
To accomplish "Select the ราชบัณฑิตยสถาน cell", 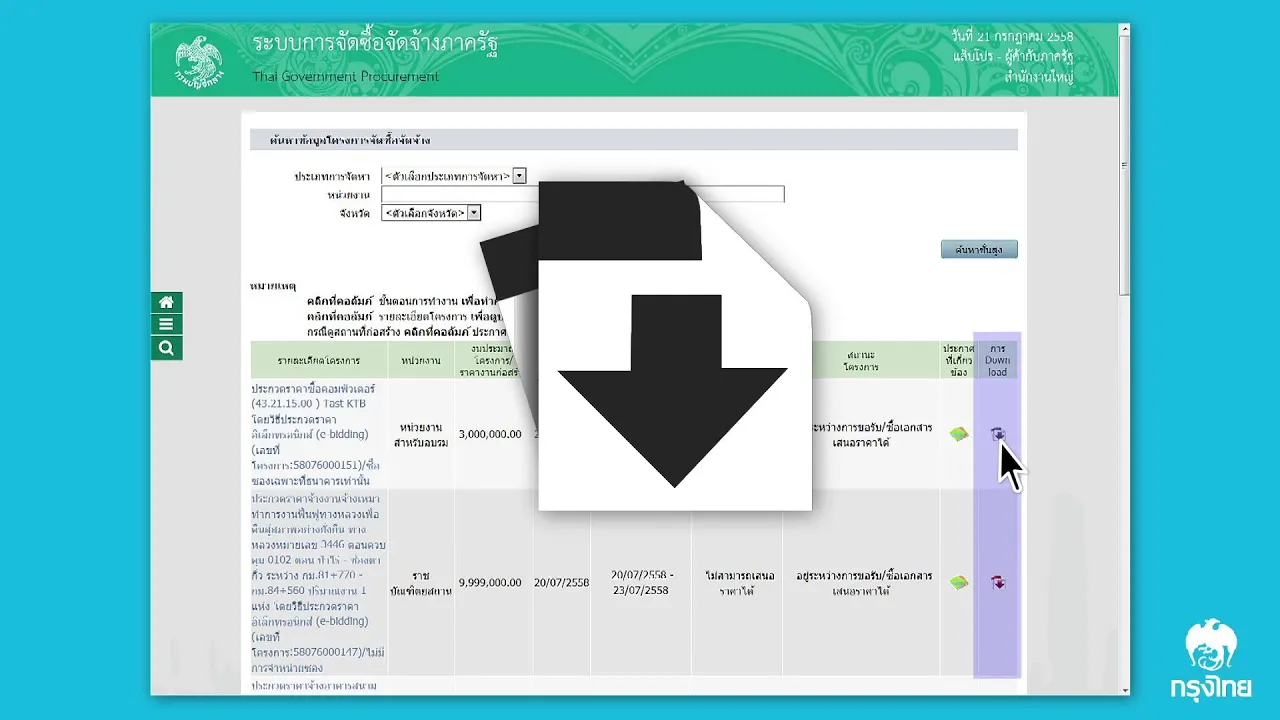I will pos(421,583).
